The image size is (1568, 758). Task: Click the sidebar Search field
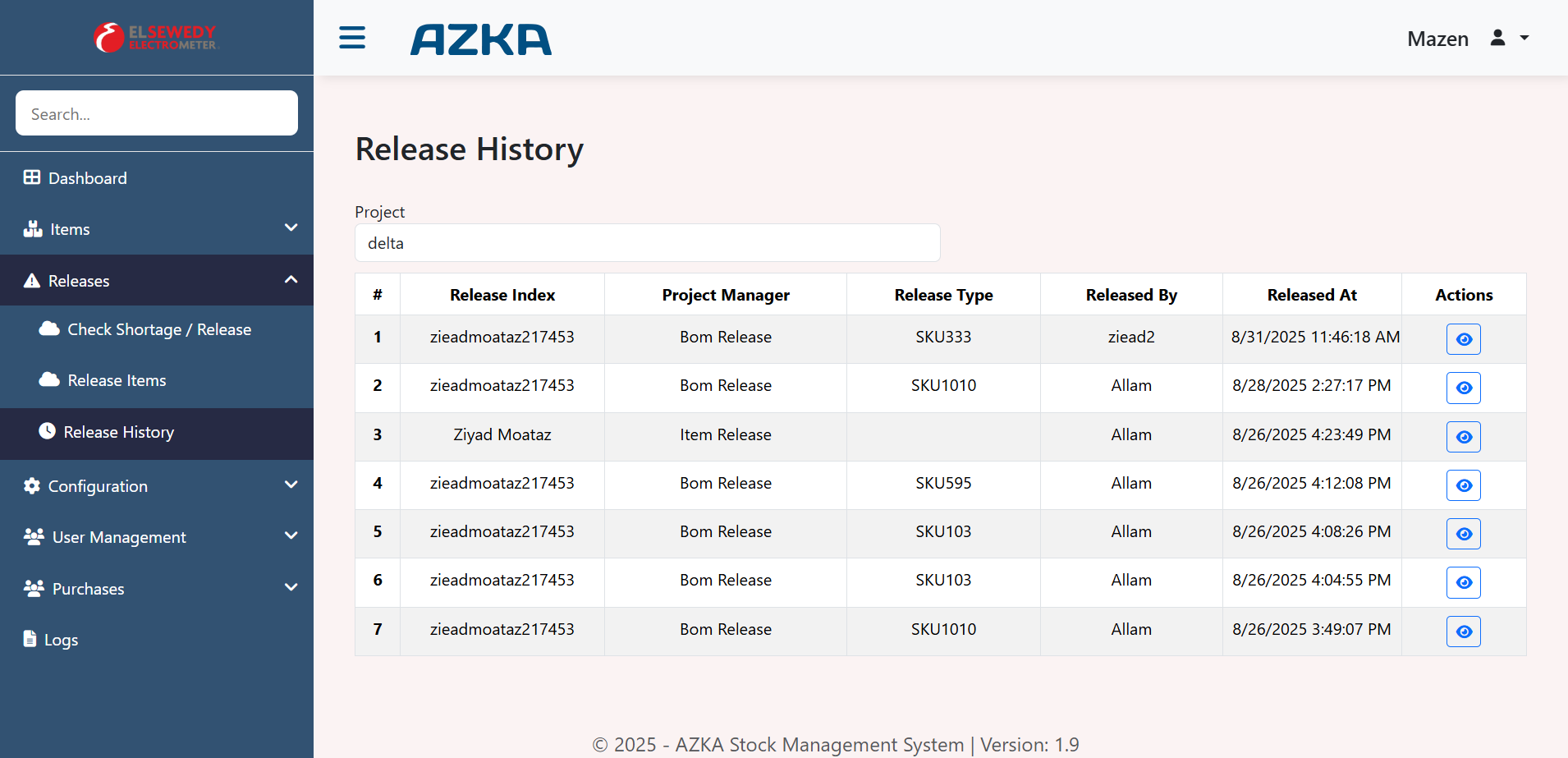156,113
